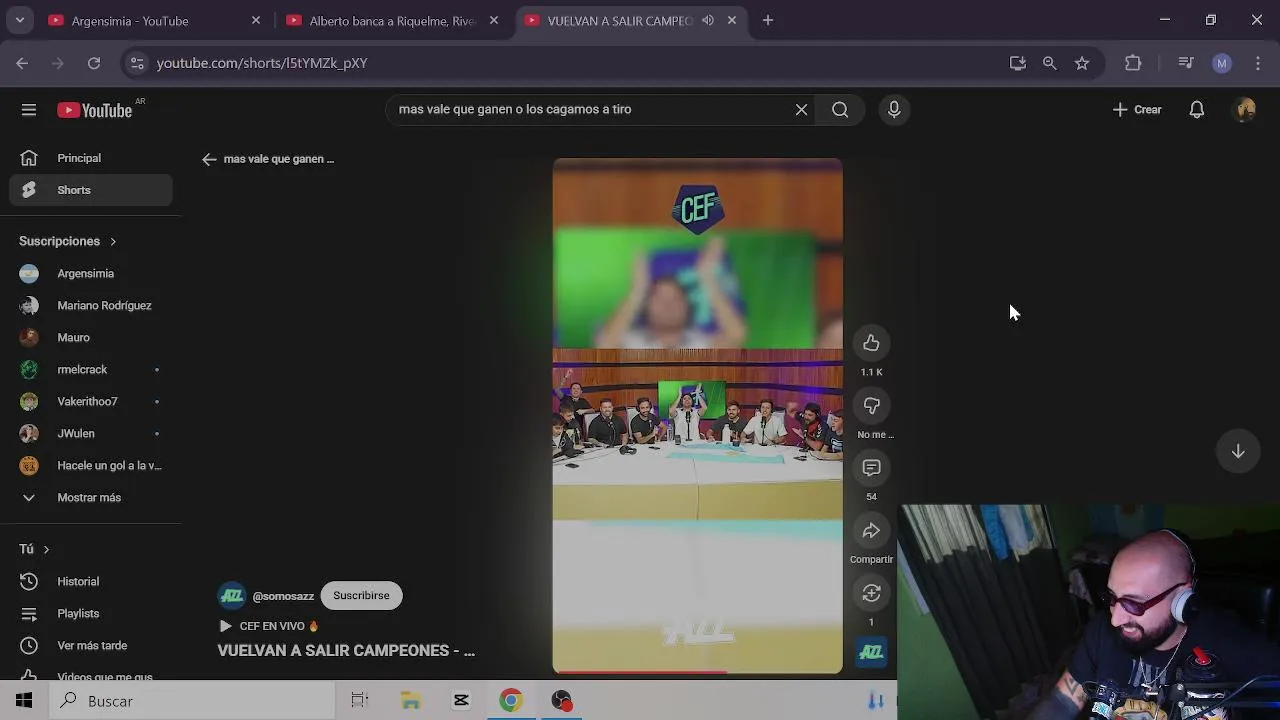This screenshot has width=1280, height=720.
Task: Click the Chrome address bar URL
Action: [x=262, y=63]
